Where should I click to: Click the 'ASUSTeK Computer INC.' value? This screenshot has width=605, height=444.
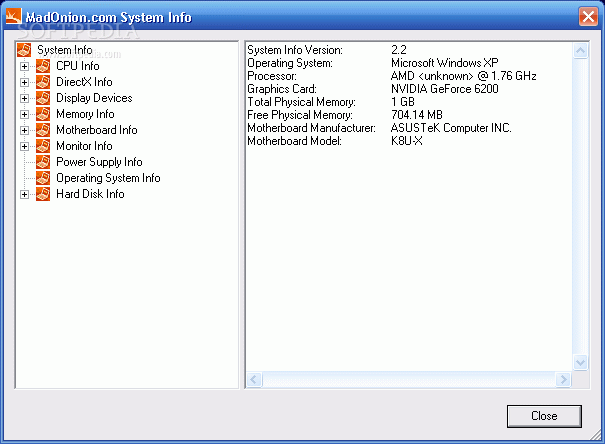(451, 128)
